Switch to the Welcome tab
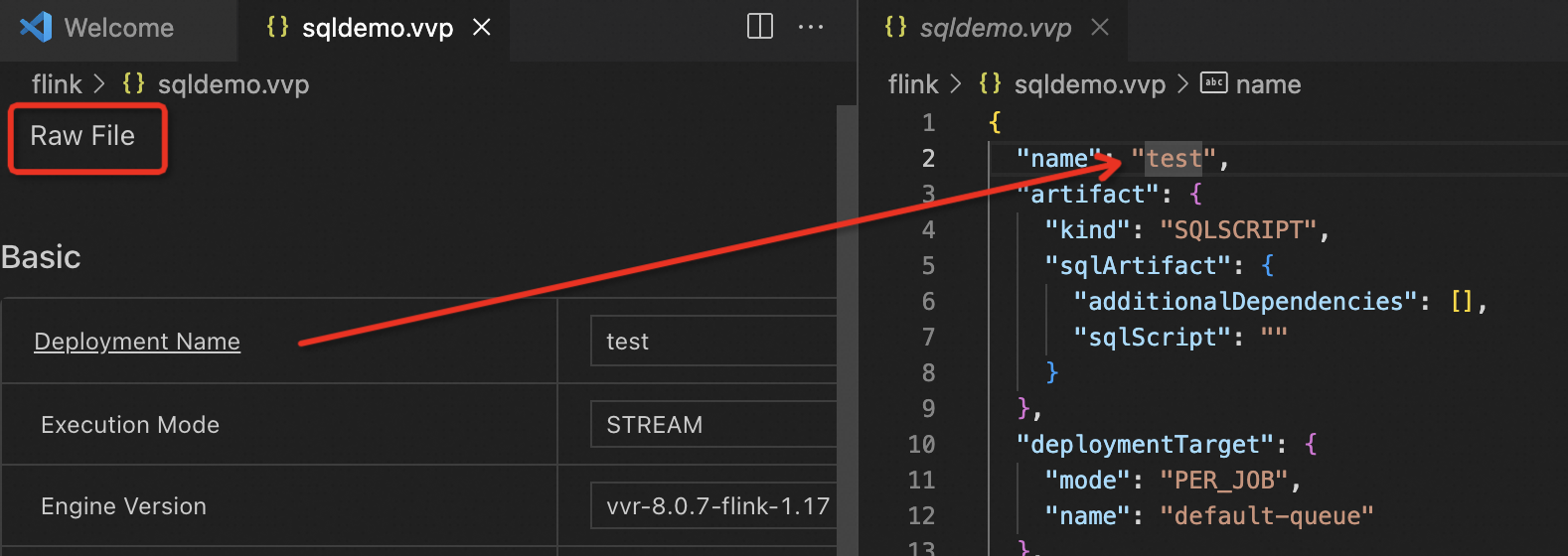This screenshot has width=1568, height=556. pos(118,28)
